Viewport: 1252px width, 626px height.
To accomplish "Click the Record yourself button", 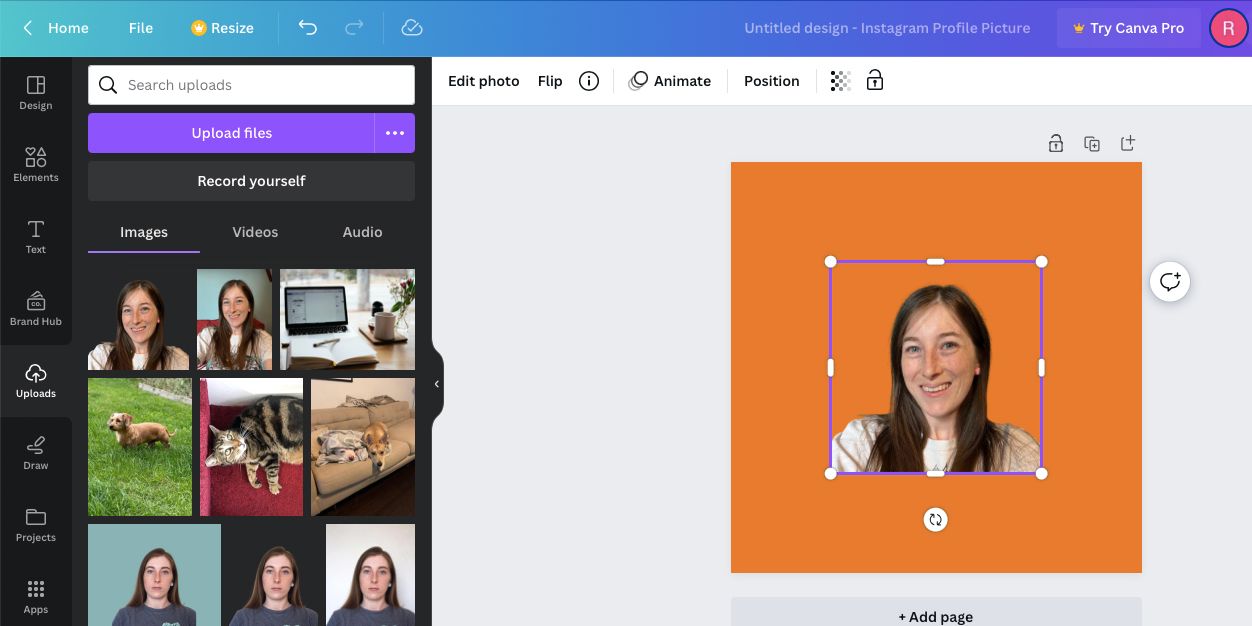I will 251,181.
